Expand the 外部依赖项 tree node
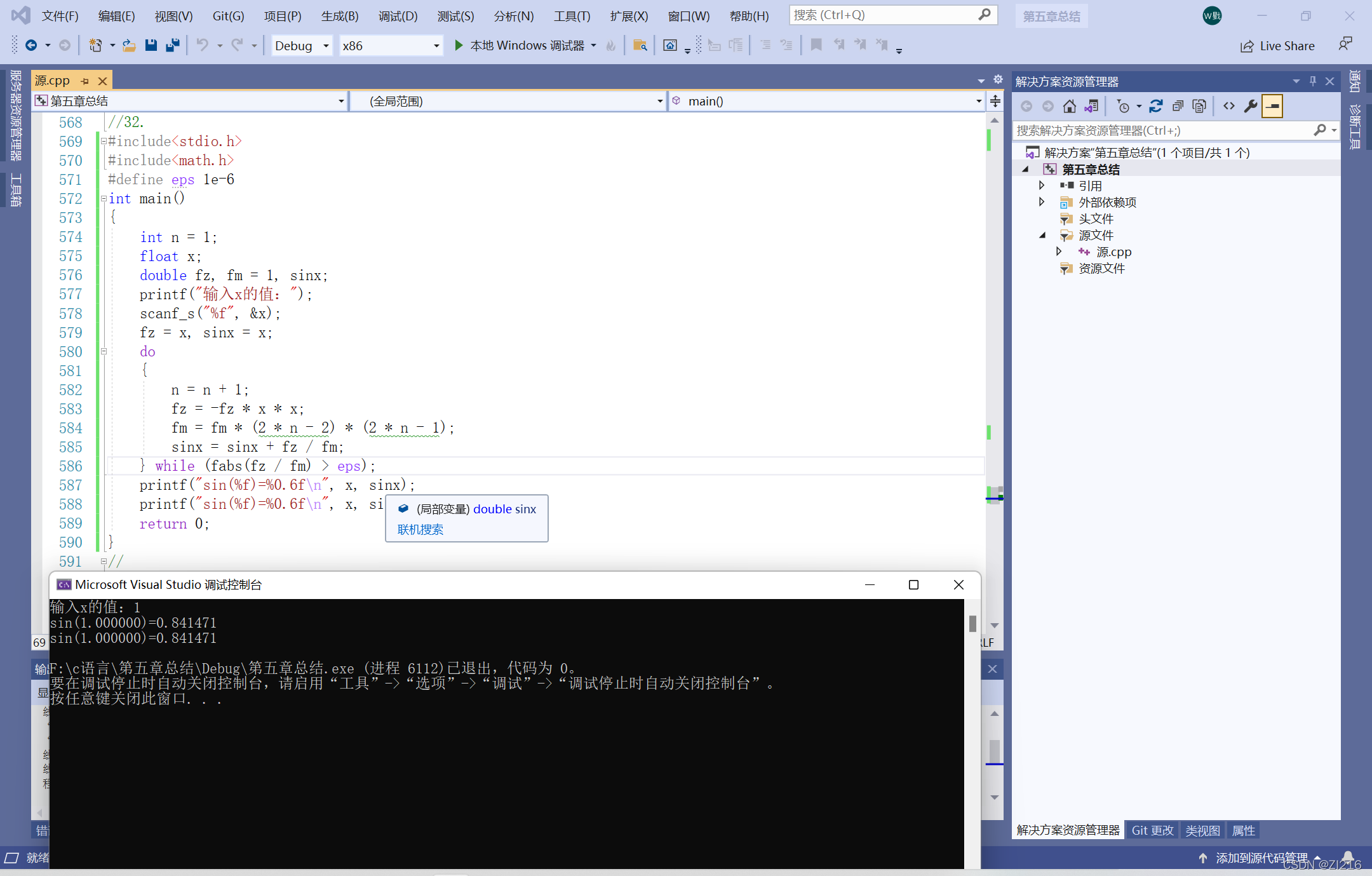 1042,201
